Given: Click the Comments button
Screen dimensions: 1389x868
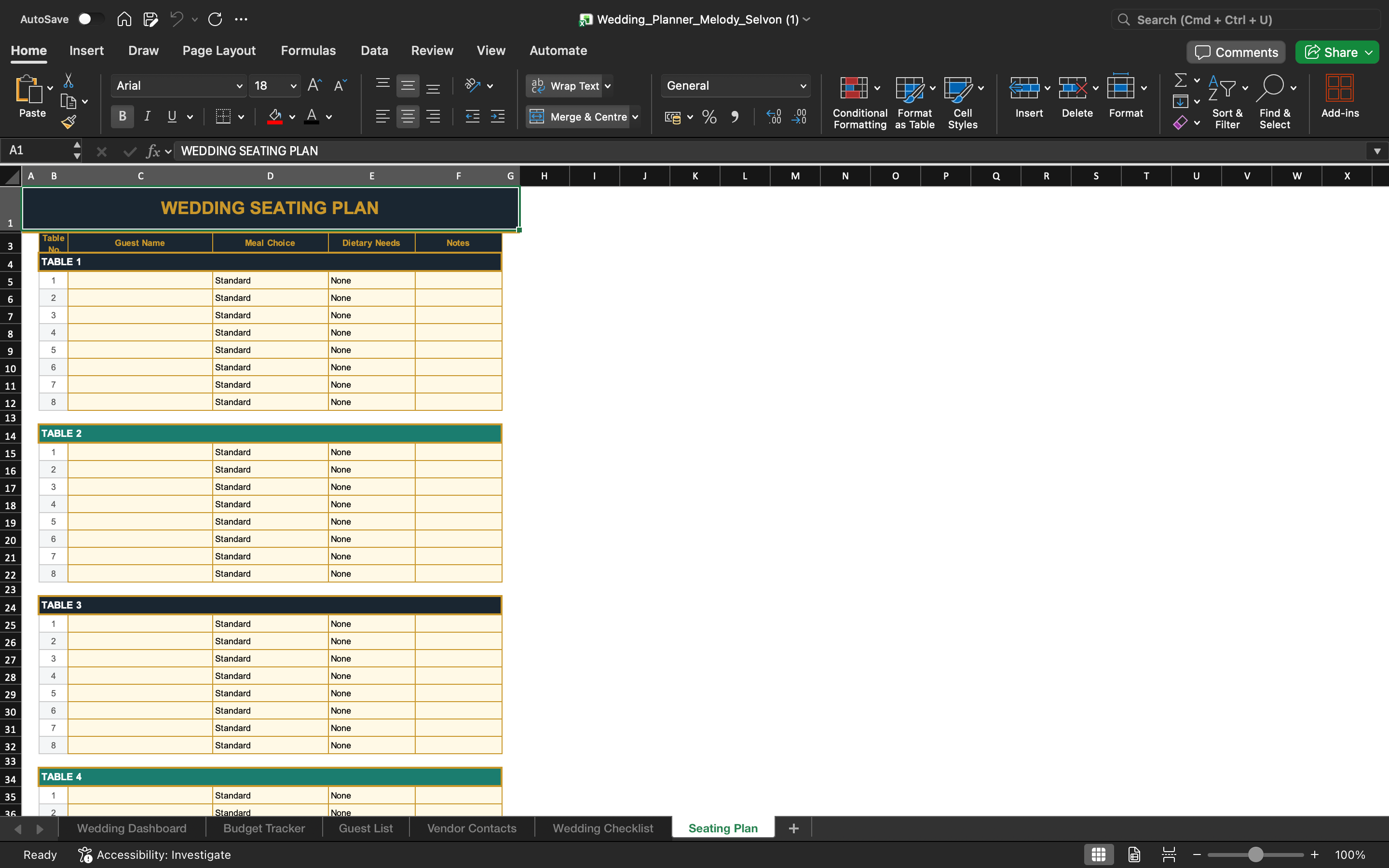Looking at the screenshot, I should (x=1236, y=52).
